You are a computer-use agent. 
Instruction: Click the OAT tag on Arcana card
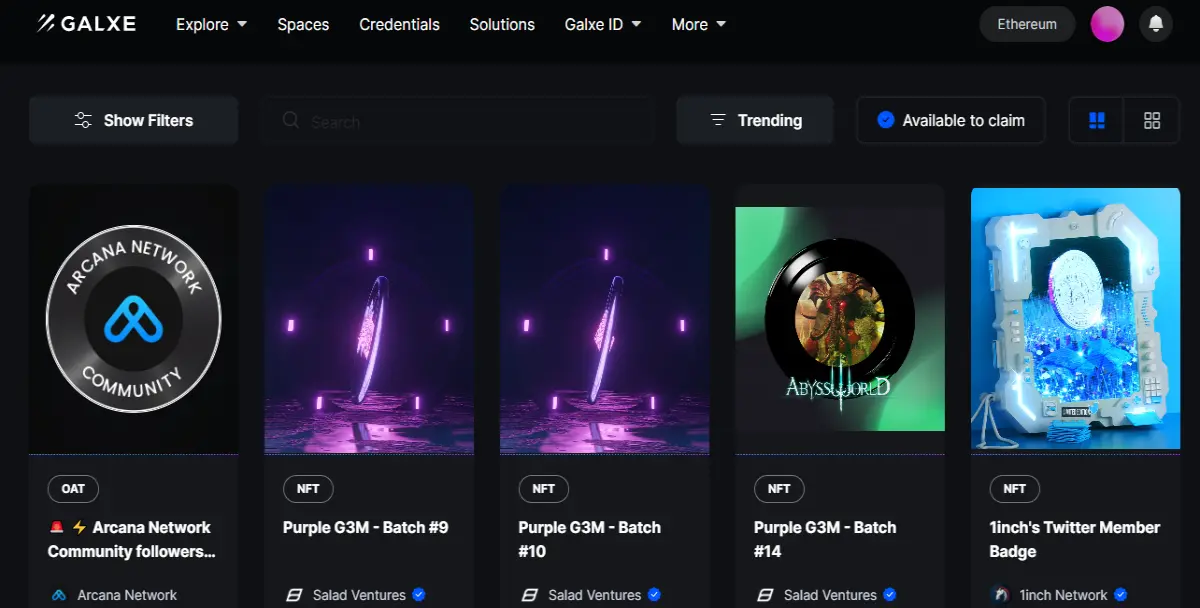point(73,489)
